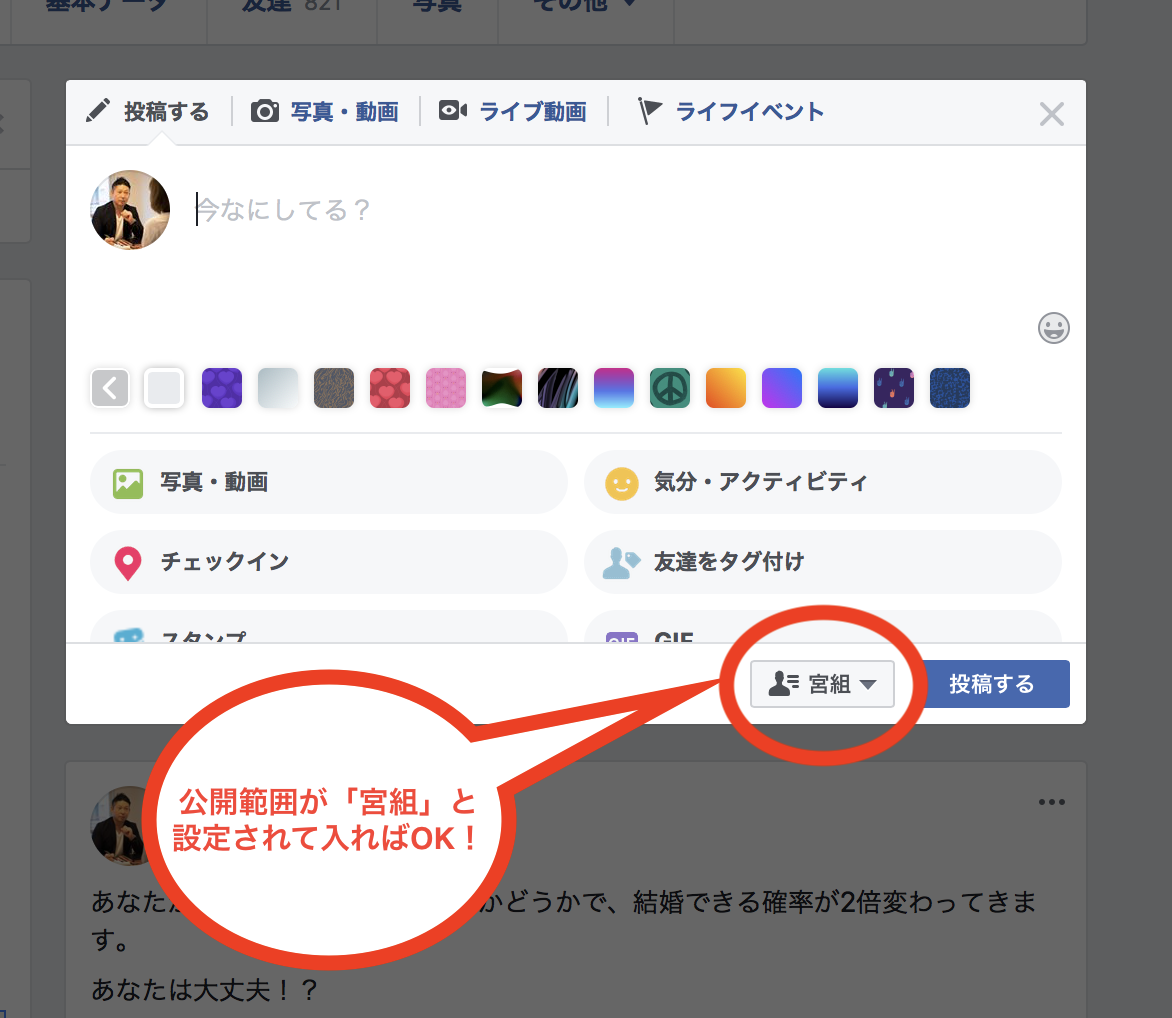This screenshot has height=1018, width=1172.
Task: Click the red location pin icon for チェックイン
Action: (x=128, y=564)
